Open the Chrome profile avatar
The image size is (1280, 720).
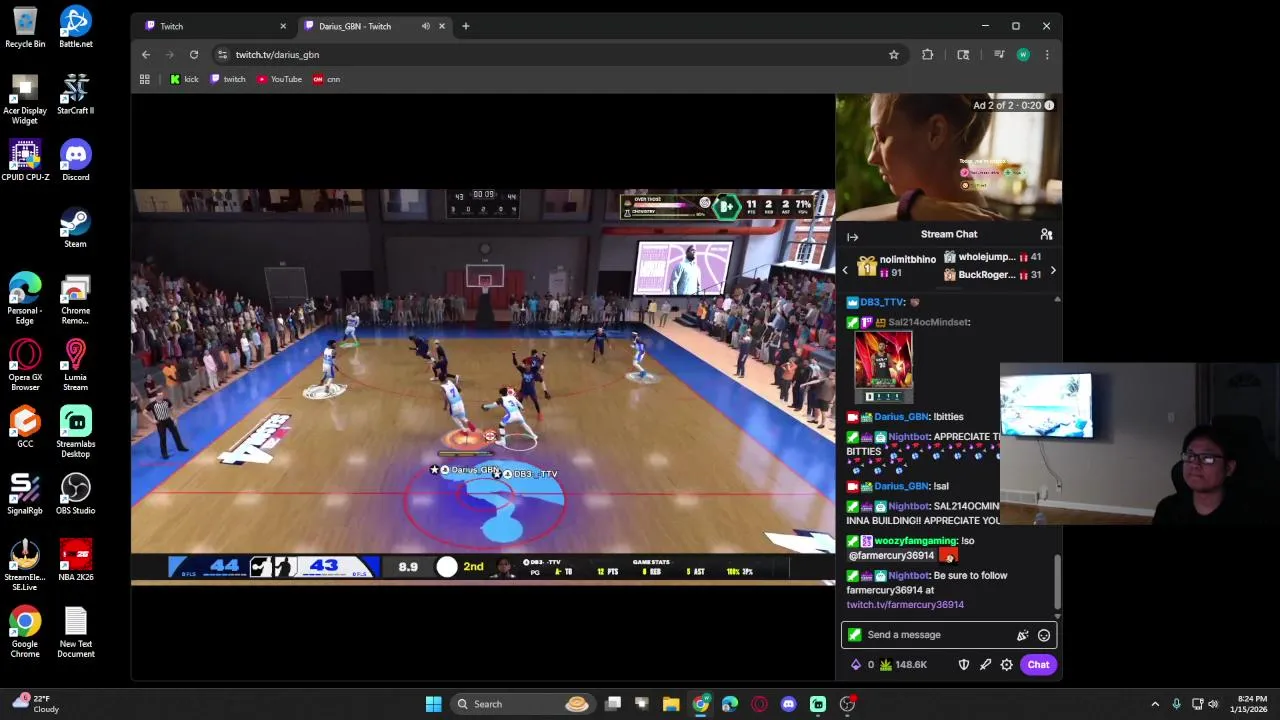1023,55
